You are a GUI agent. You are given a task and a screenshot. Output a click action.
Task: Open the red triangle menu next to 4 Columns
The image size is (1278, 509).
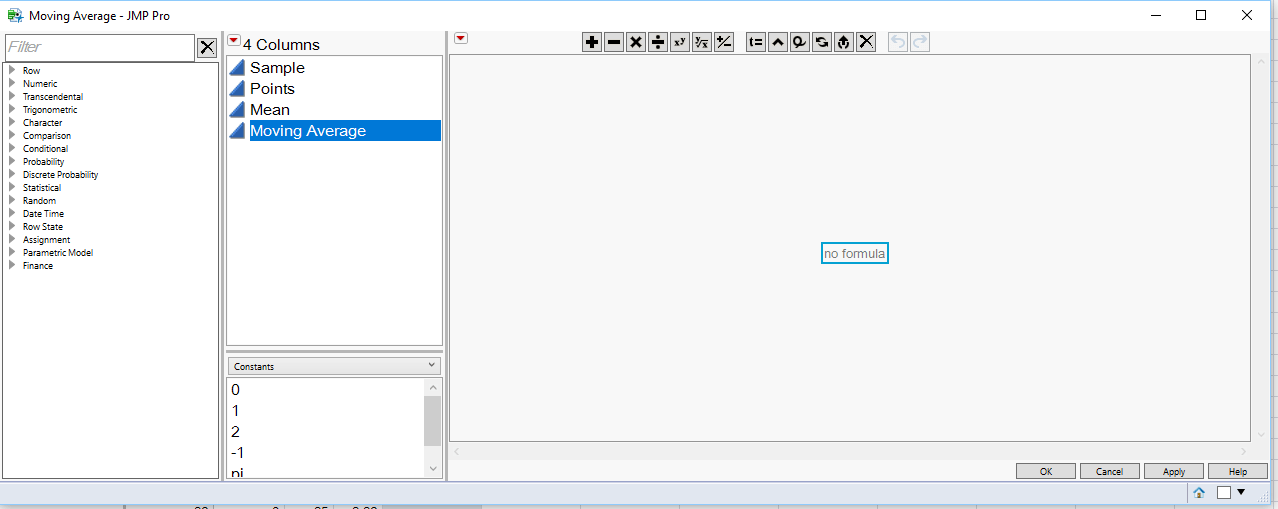[234, 41]
